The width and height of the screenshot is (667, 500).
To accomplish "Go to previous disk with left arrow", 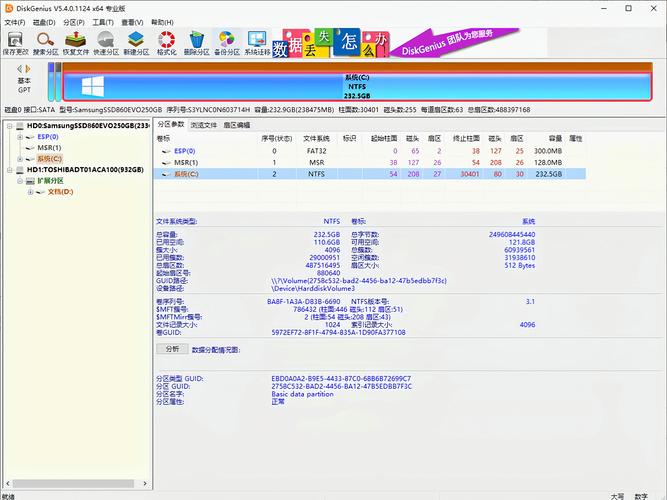I will (20, 69).
